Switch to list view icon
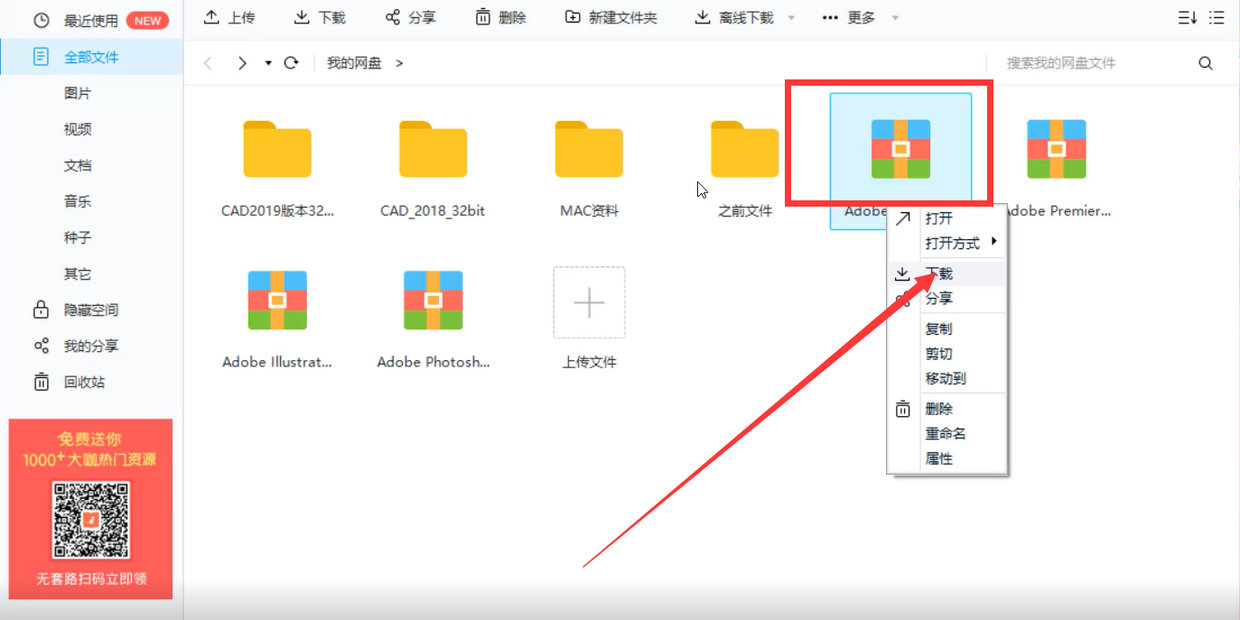Image resolution: width=1240 pixels, height=620 pixels. [x=1216, y=17]
